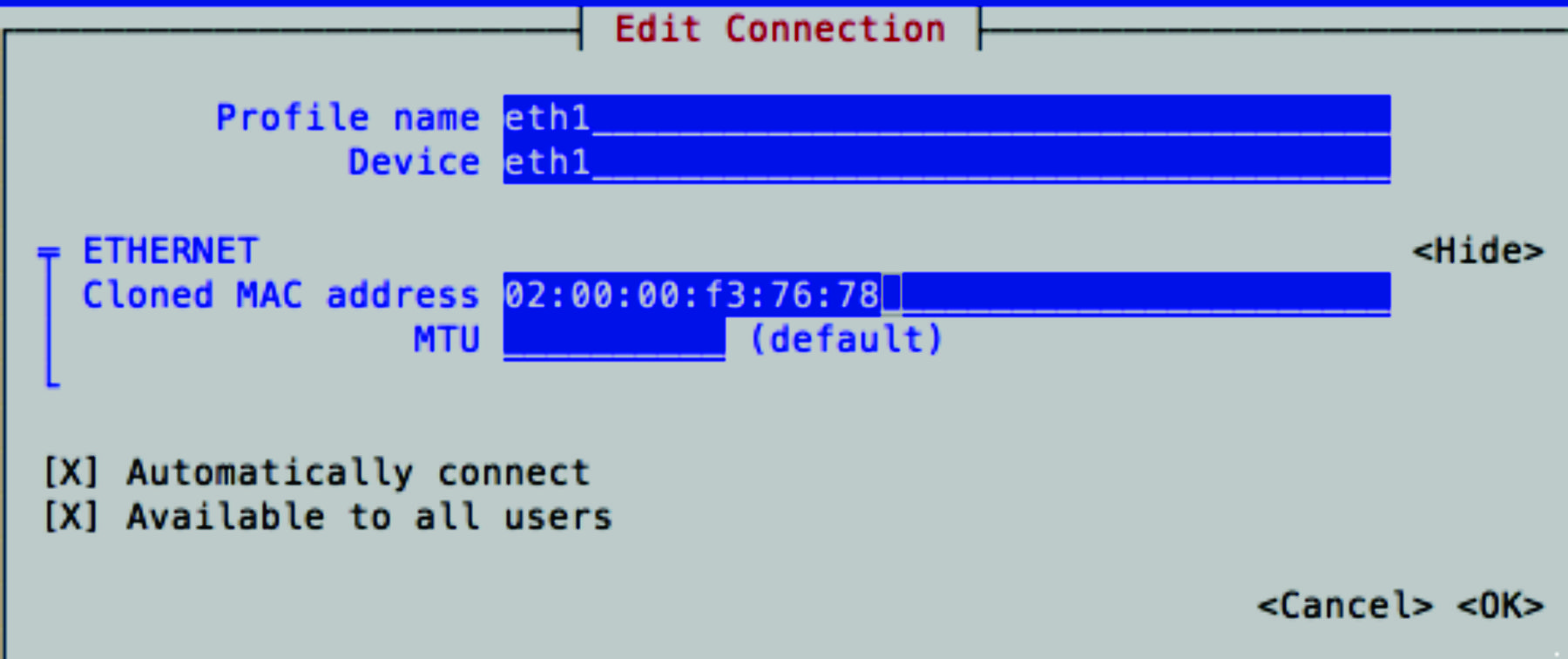Toggle the Automatically connect checkbox

(71, 471)
